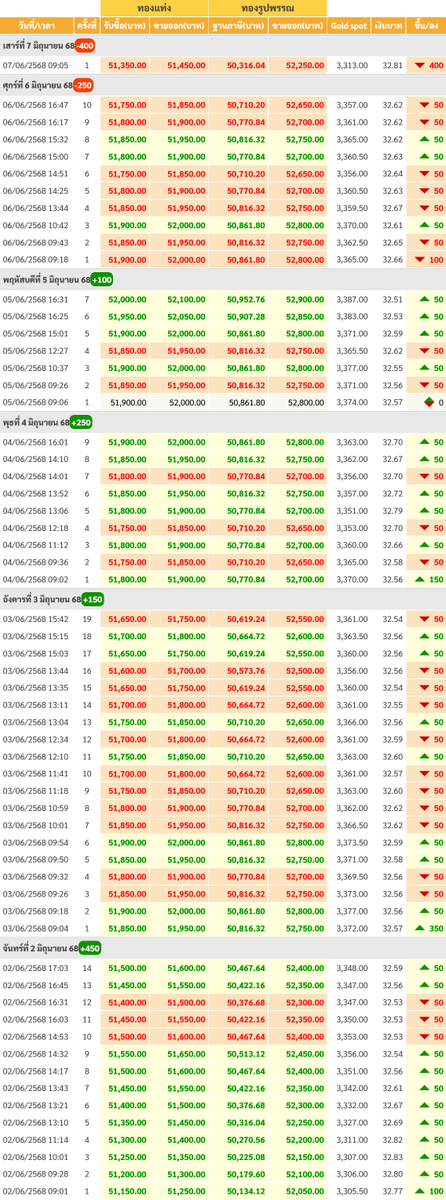Click the orange -250 badge for Friday 6 June
446x1200 pixels.
pyautogui.click(x=83, y=86)
